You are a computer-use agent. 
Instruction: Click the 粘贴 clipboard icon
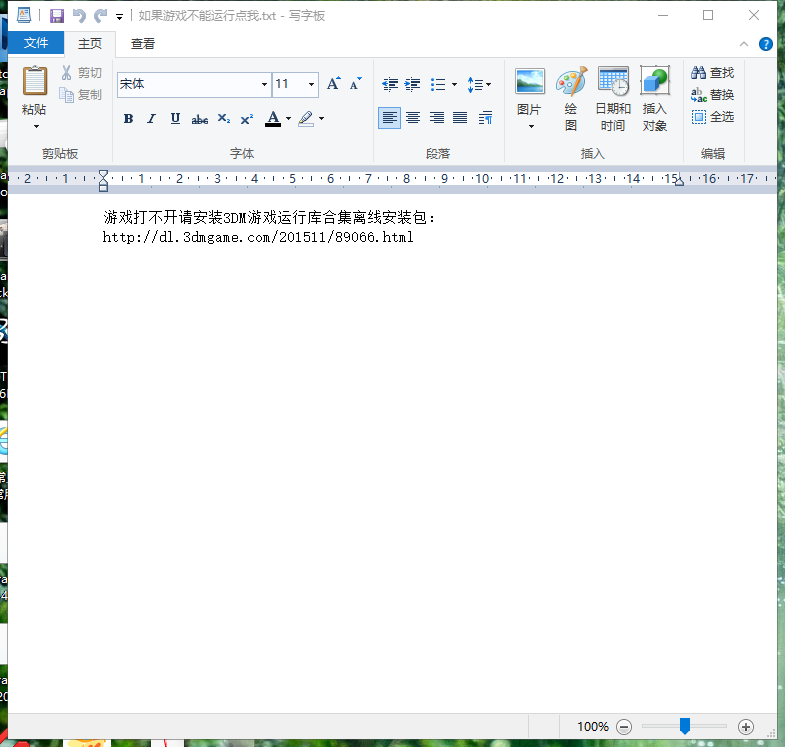(x=35, y=80)
